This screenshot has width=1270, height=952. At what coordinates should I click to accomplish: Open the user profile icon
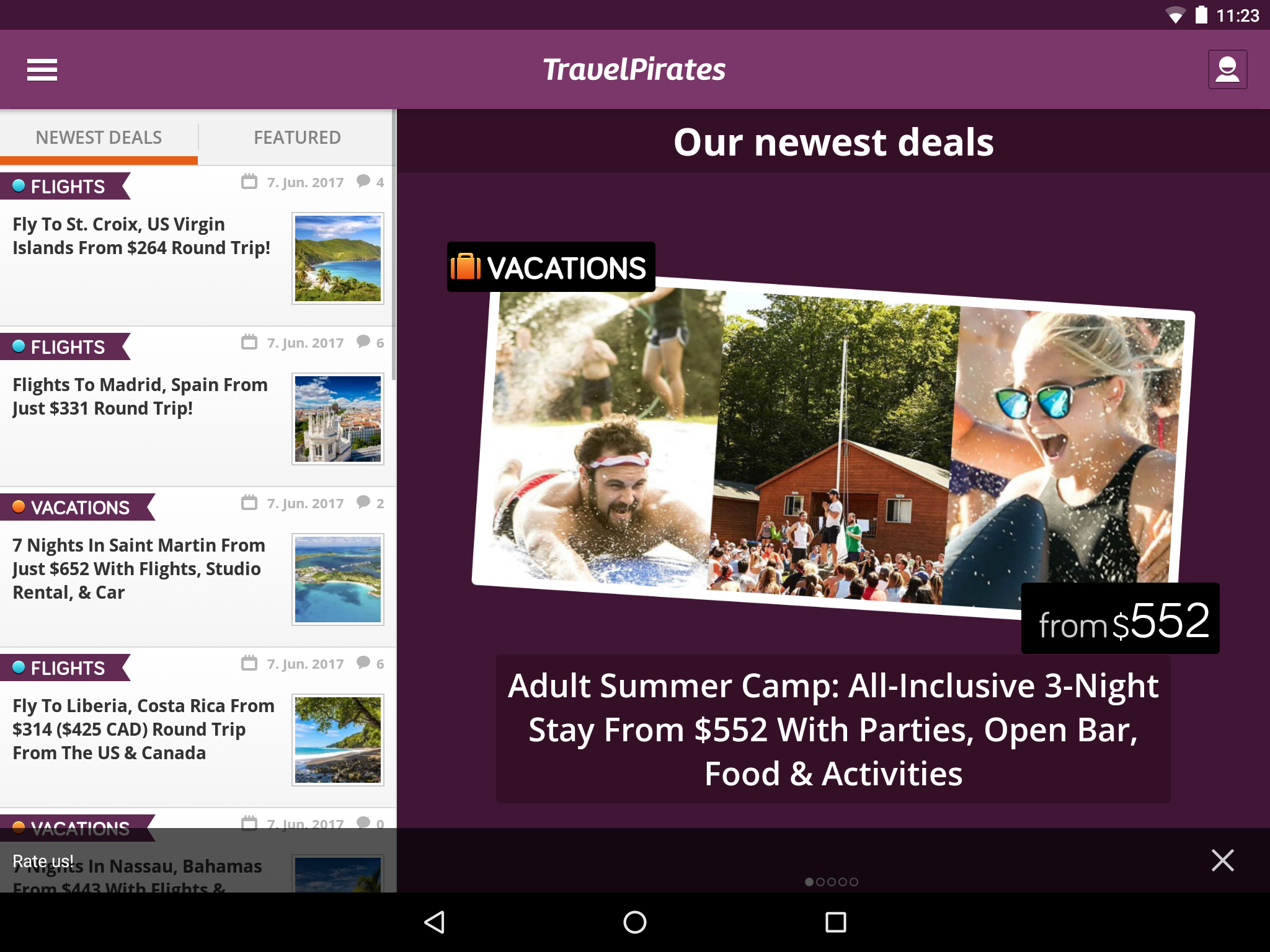tap(1227, 69)
